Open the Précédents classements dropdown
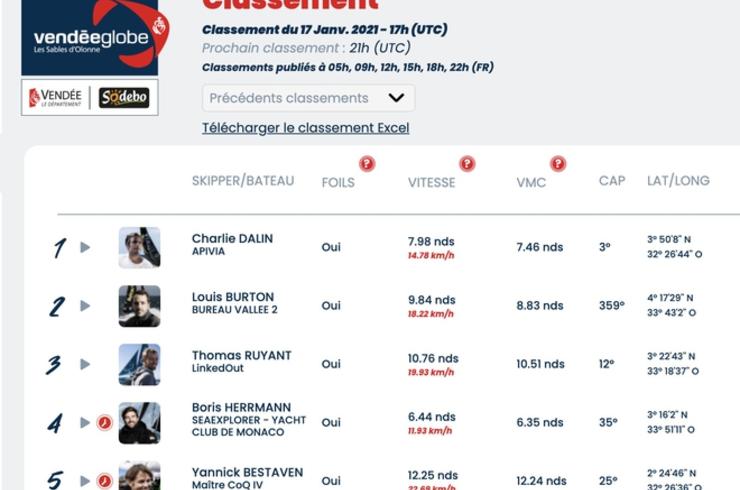The width and height of the screenshot is (740, 490). [x=309, y=98]
